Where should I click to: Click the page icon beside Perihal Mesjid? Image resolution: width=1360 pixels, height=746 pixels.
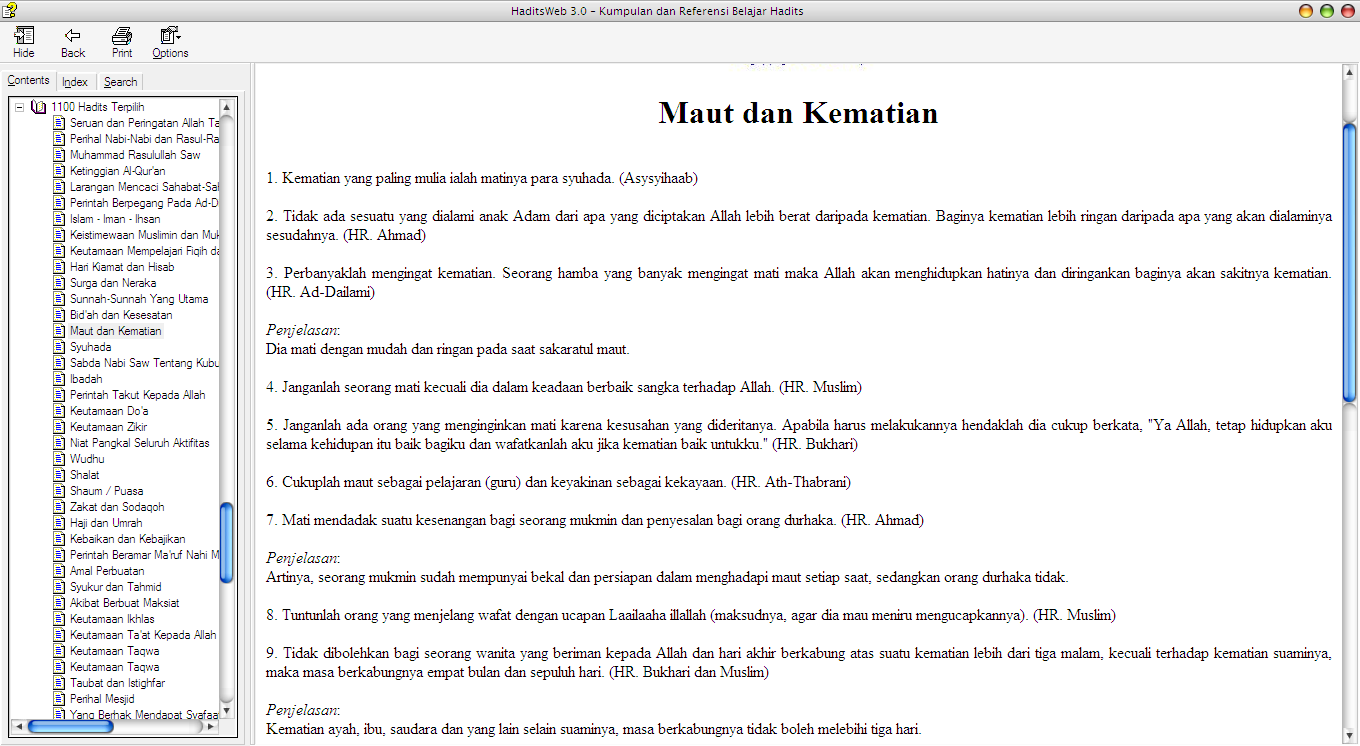59,699
